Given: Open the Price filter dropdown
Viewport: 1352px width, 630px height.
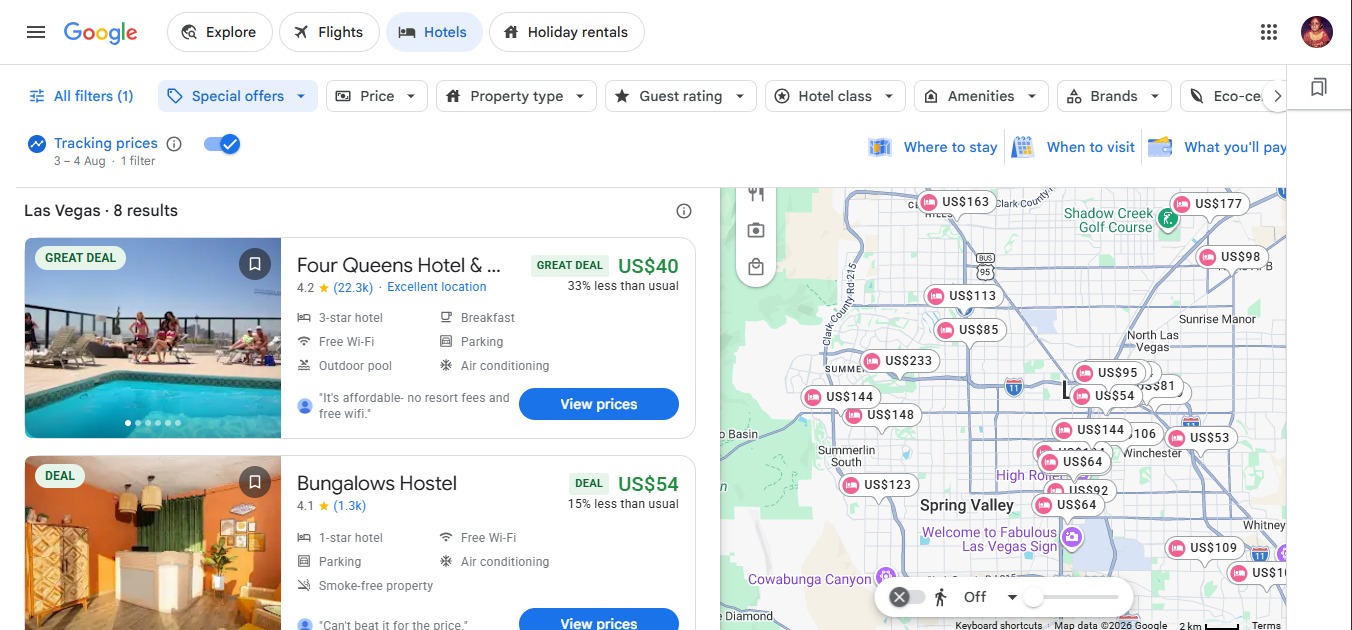Looking at the screenshot, I should (x=377, y=96).
